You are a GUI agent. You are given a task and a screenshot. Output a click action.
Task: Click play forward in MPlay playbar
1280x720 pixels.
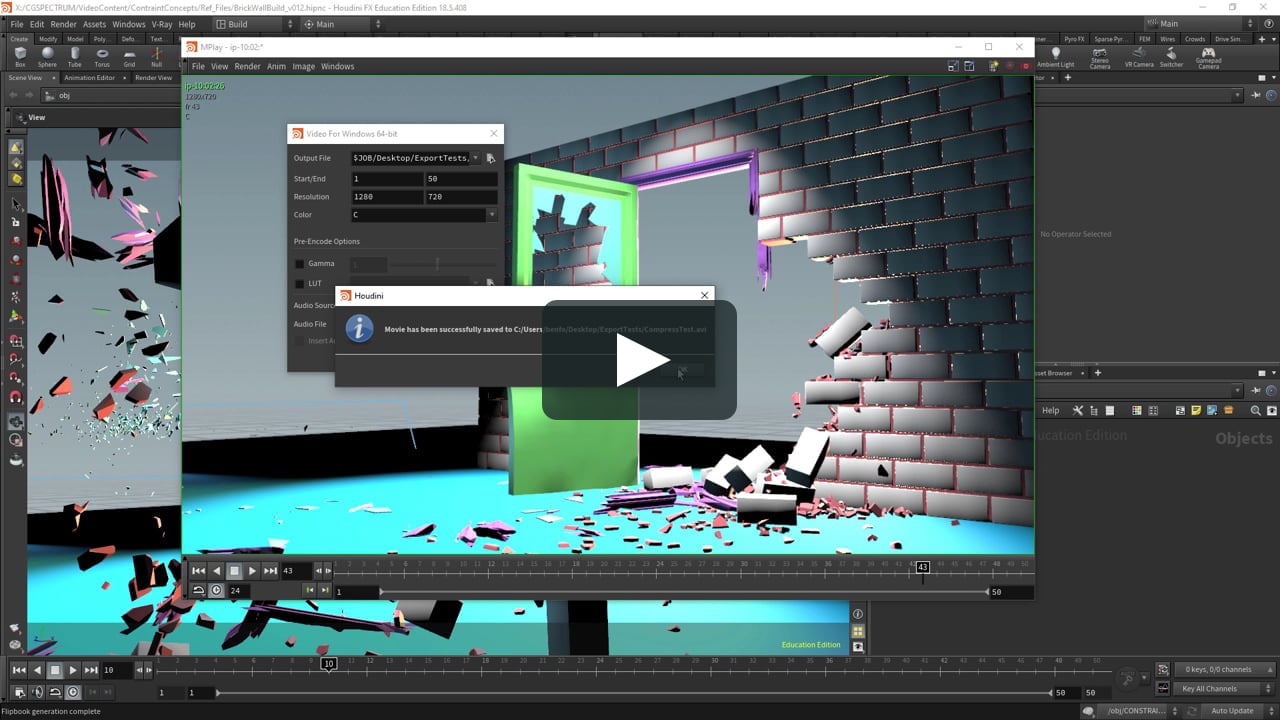pos(252,571)
